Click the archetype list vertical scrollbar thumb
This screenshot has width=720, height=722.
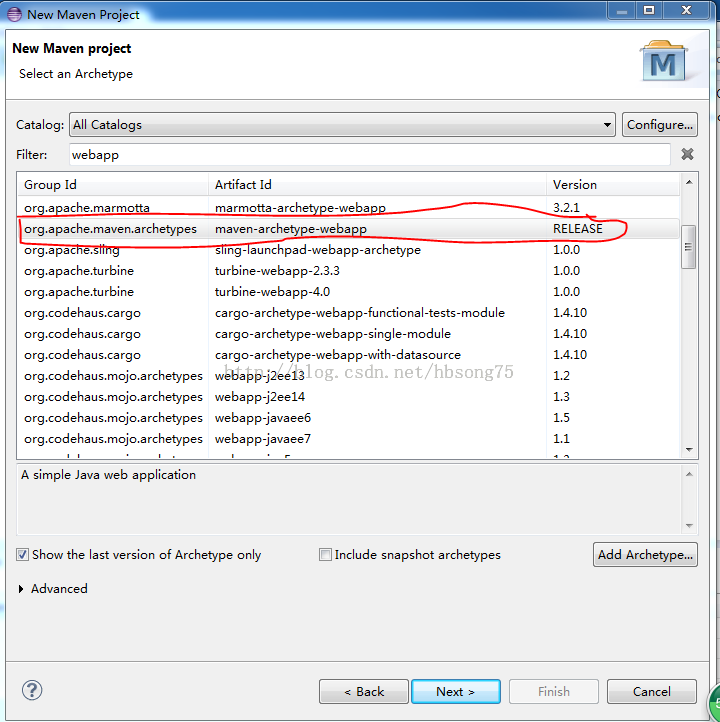688,246
